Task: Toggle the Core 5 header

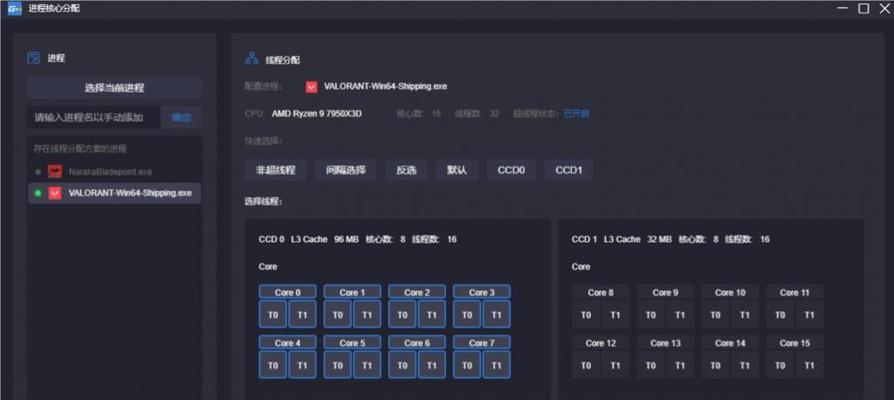Action: pyautogui.click(x=352, y=343)
